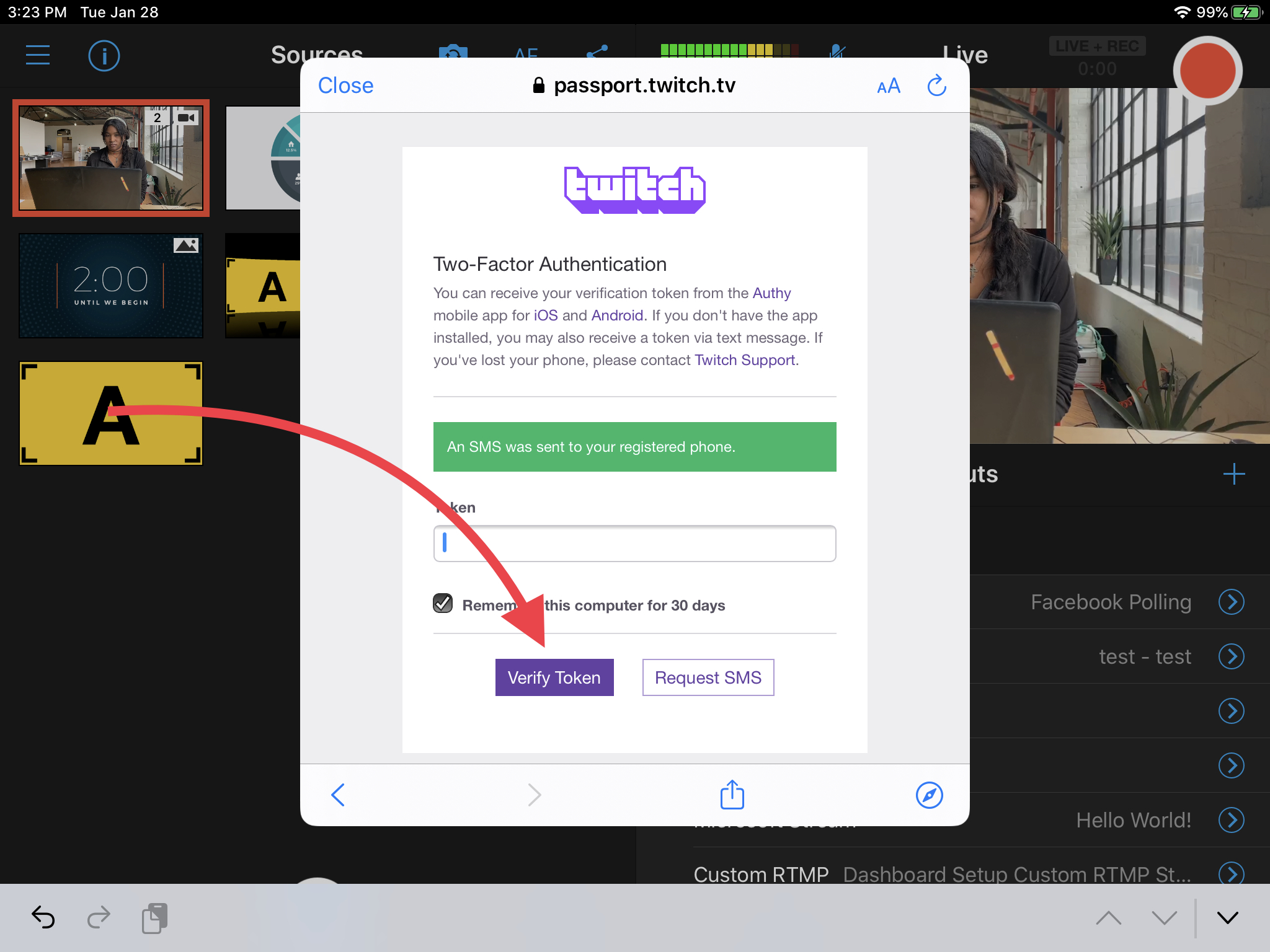Viewport: 1270px width, 952px height.
Task: Click the Request SMS button
Action: 708,677
